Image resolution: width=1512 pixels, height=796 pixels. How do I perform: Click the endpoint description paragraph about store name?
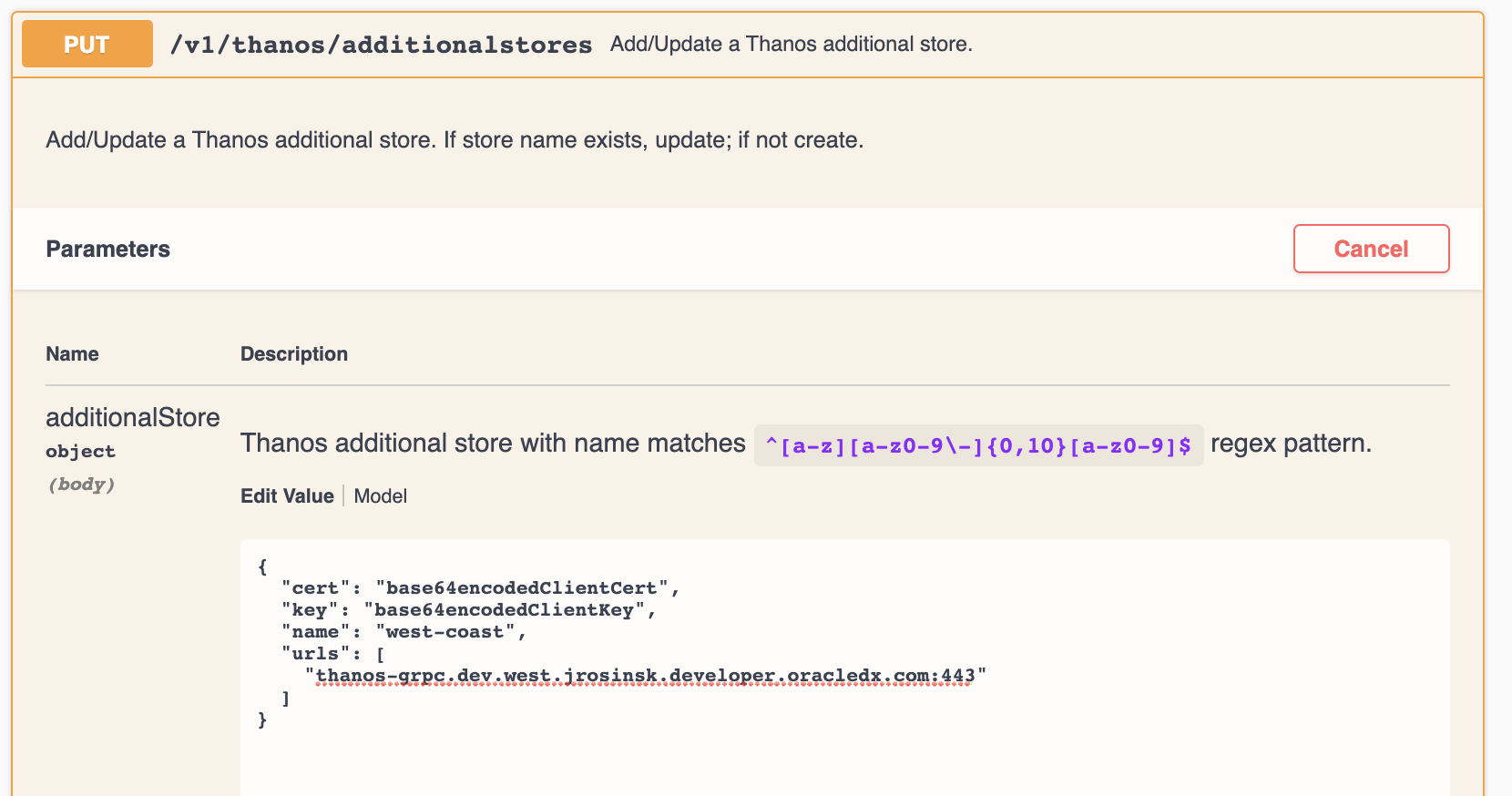click(x=455, y=140)
